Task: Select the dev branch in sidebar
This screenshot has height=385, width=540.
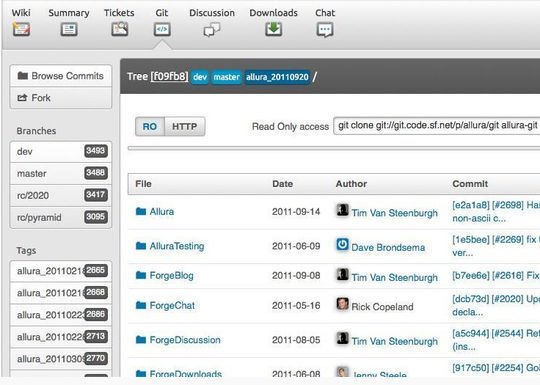Action: 61,152
